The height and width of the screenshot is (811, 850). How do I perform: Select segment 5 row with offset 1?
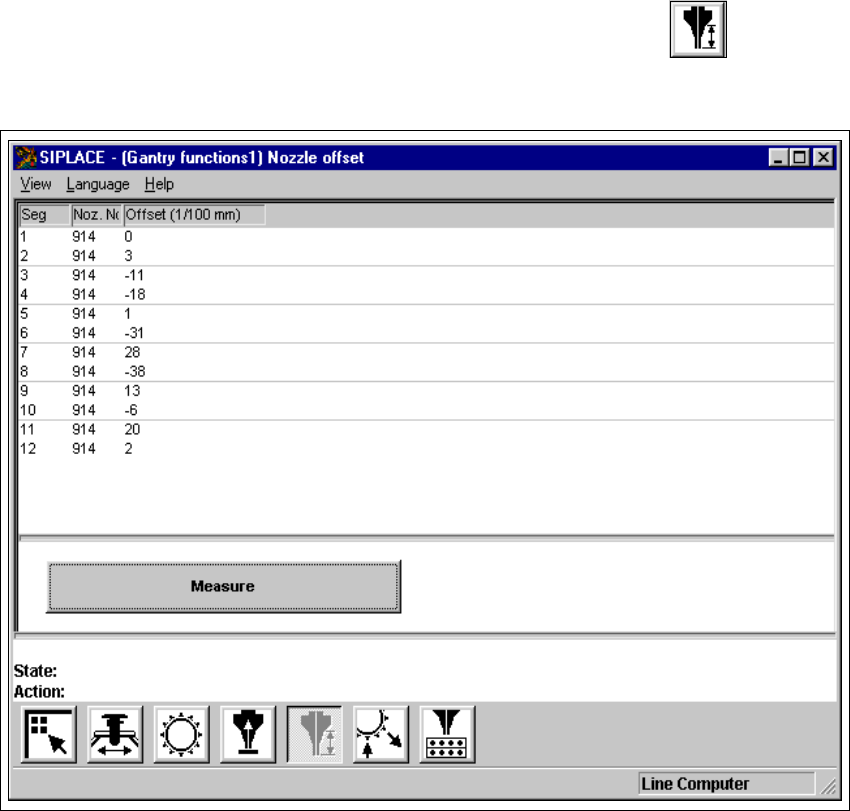point(426,313)
